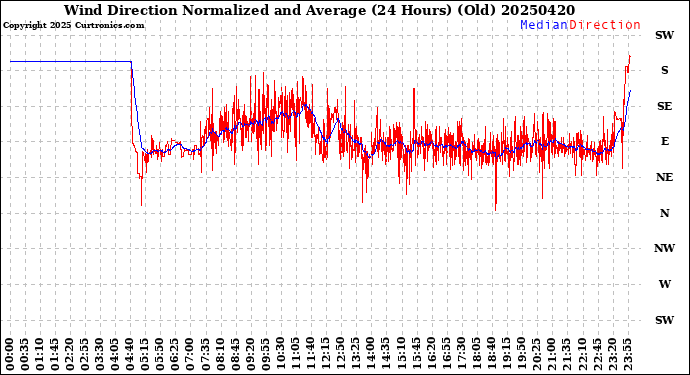The height and width of the screenshot is (375, 690).
Task: Select the "E" direction axis label
Action: coord(664,141)
